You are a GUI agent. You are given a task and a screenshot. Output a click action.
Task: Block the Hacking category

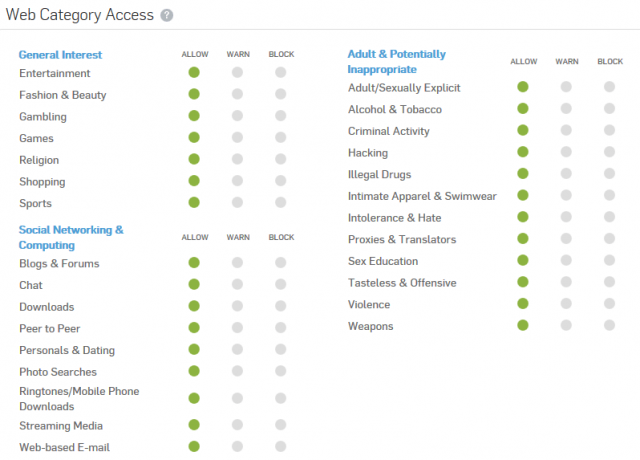[609, 152]
